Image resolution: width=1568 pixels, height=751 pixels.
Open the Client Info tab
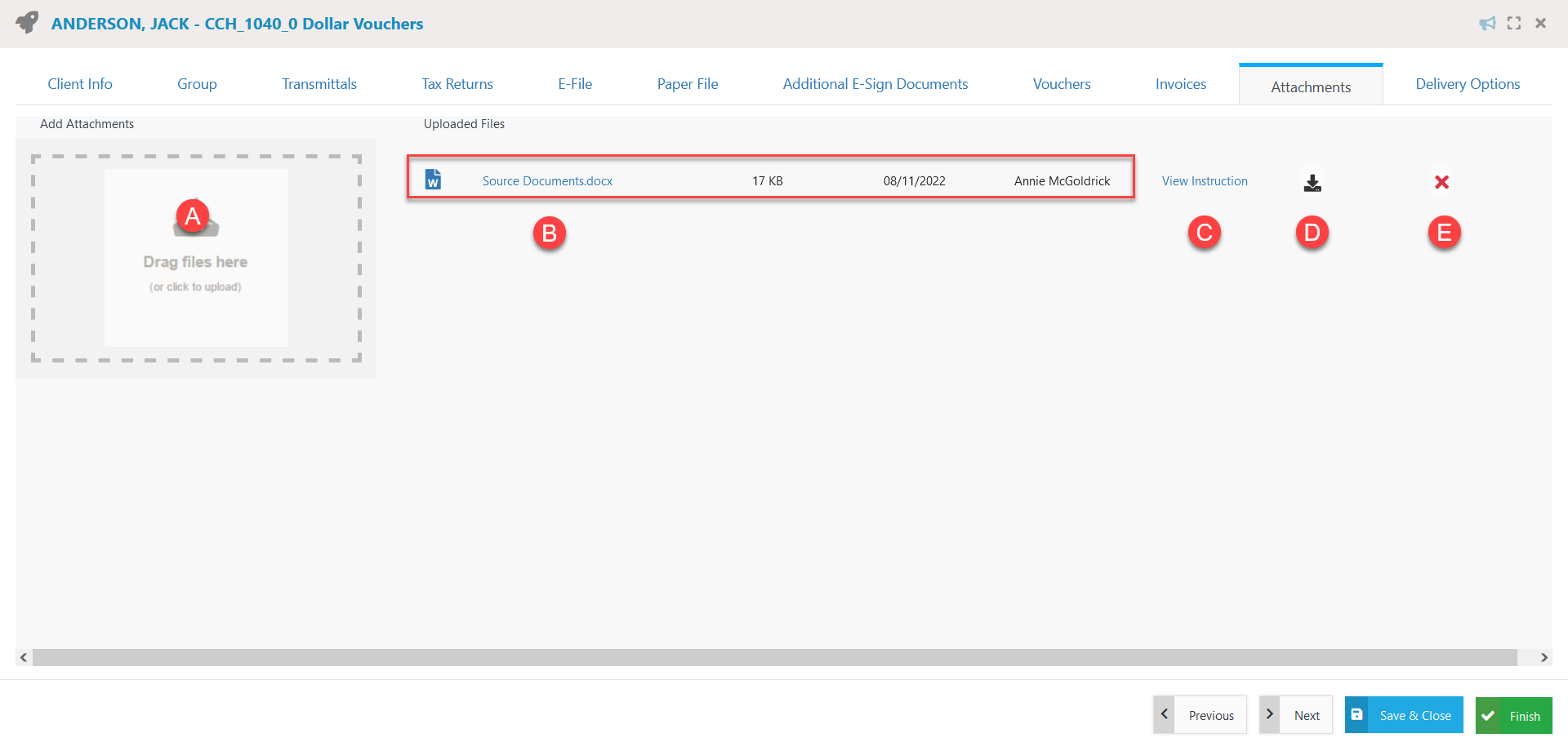[79, 83]
